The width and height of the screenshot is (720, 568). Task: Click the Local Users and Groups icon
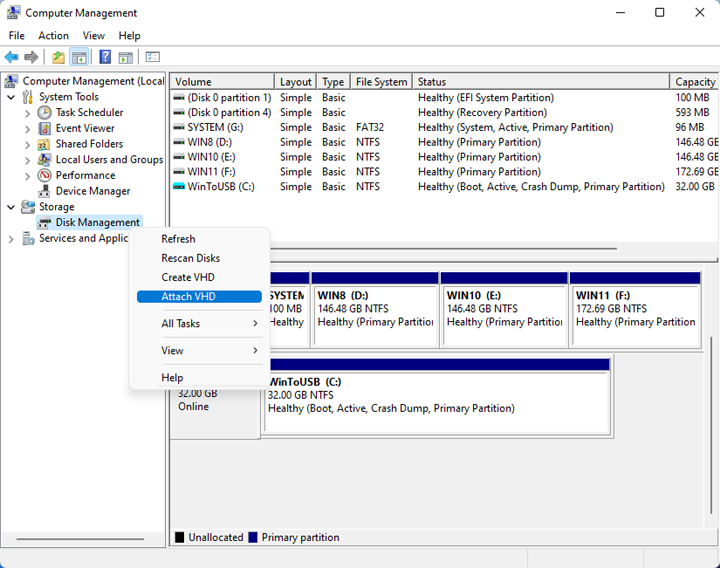tap(45, 160)
